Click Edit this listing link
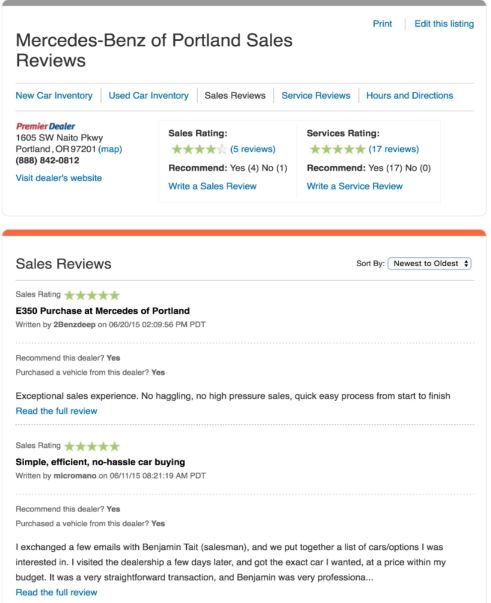Screen dimensions: 491x603 click(444, 24)
